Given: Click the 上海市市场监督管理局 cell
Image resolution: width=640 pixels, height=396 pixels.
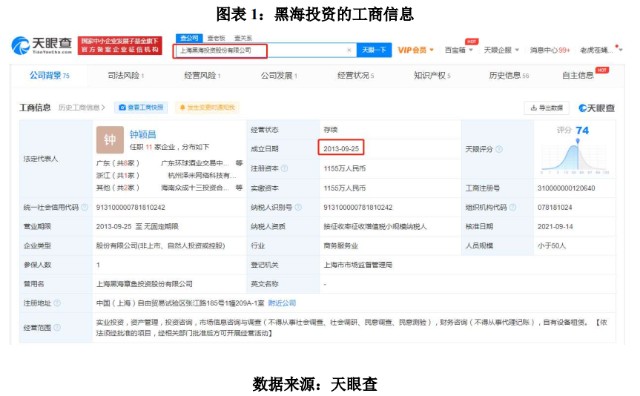Looking at the screenshot, I should pyautogui.click(x=358, y=265).
